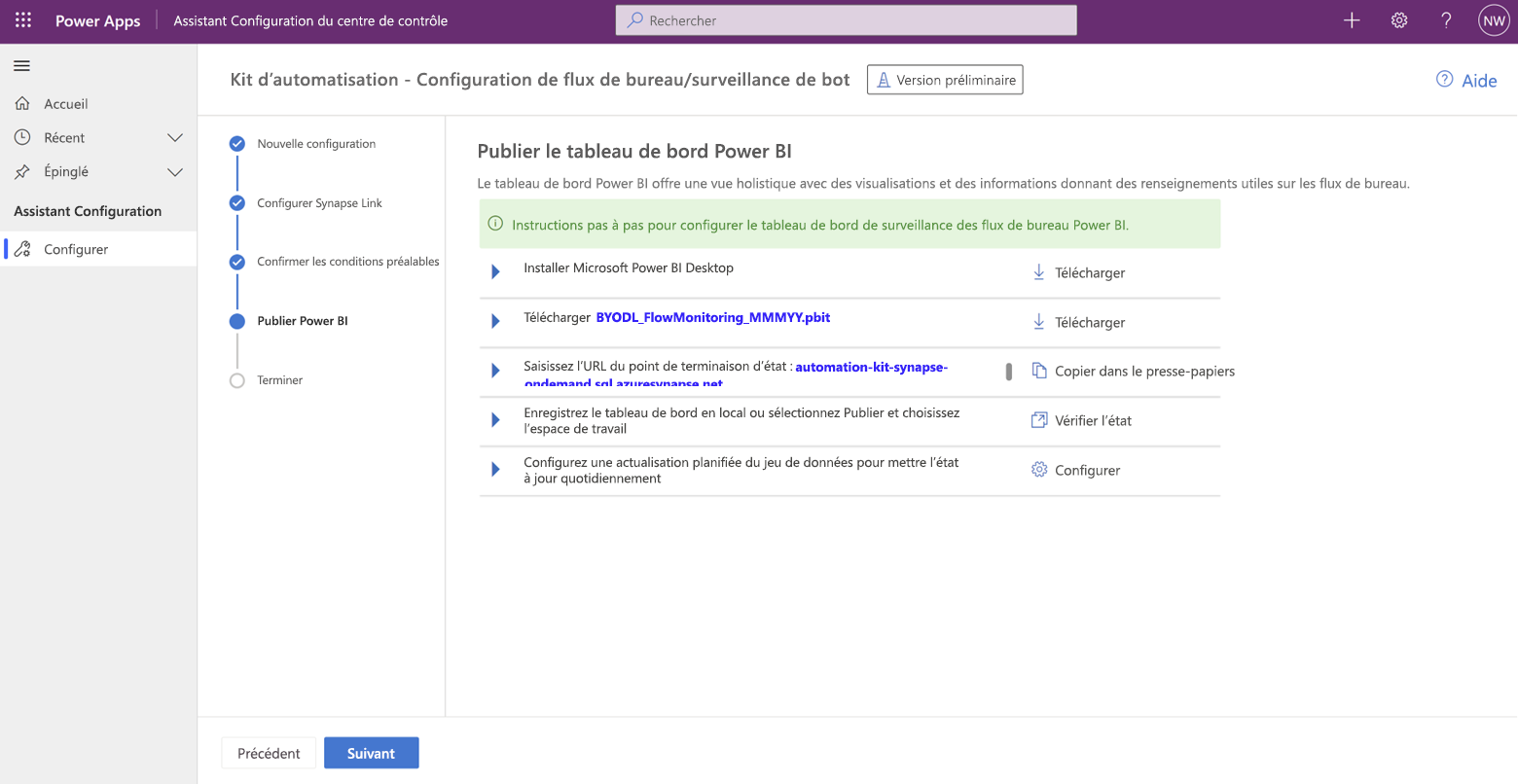This screenshot has width=1518, height=784.
Task: Expand the Télécharger BYODL_FlowMonitoring row
Action: pyautogui.click(x=495, y=321)
